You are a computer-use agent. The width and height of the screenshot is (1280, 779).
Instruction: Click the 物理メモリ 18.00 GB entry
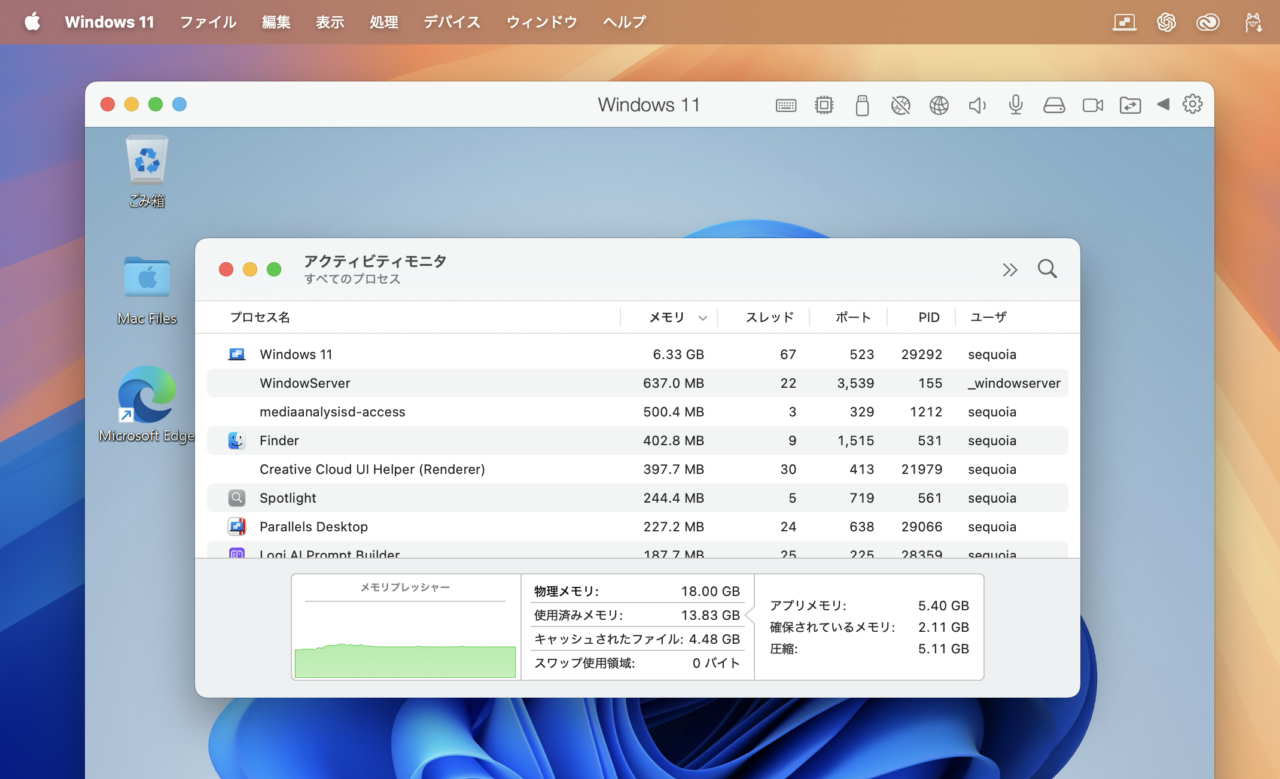637,591
